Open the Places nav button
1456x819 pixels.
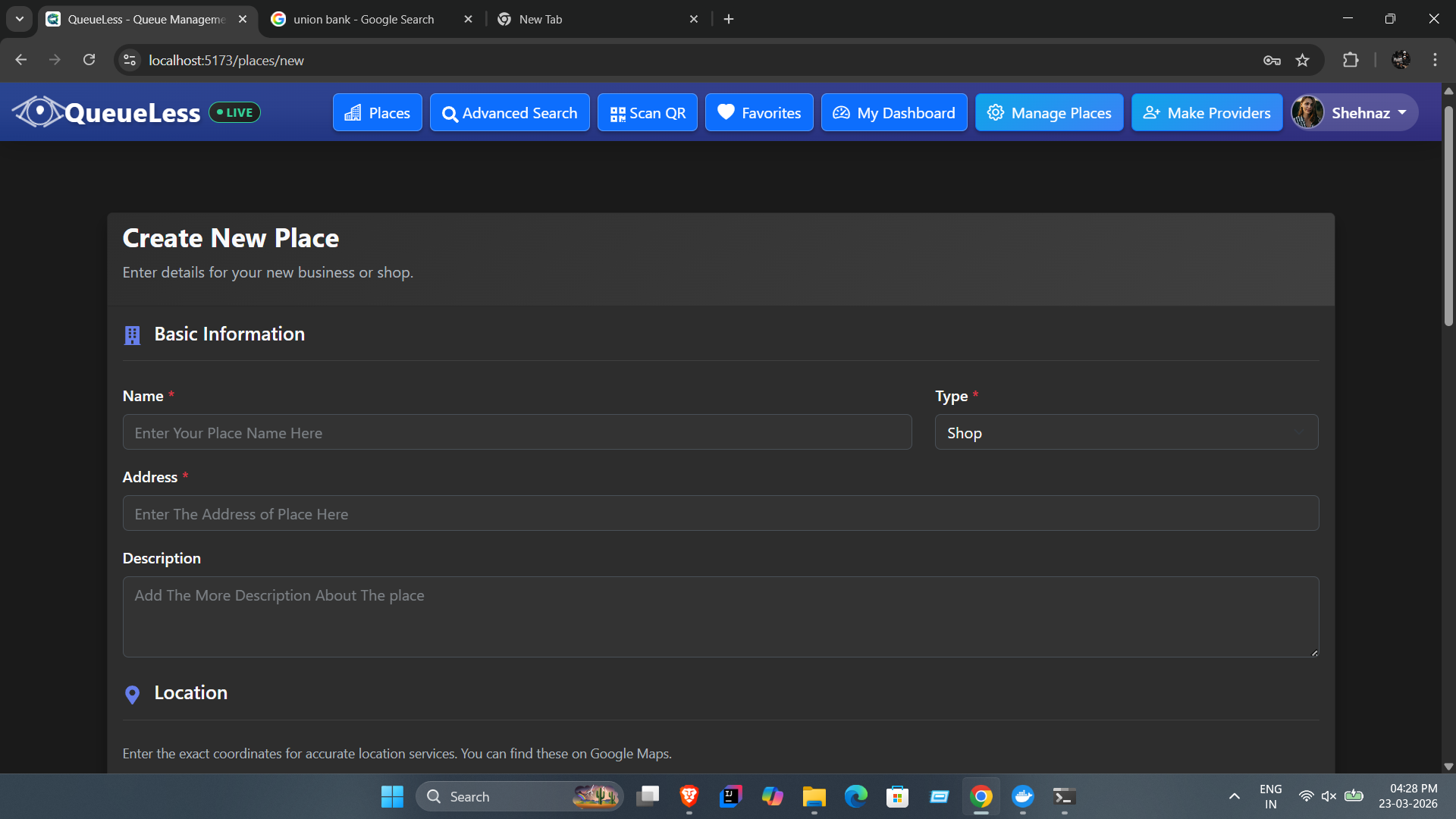[x=377, y=113]
